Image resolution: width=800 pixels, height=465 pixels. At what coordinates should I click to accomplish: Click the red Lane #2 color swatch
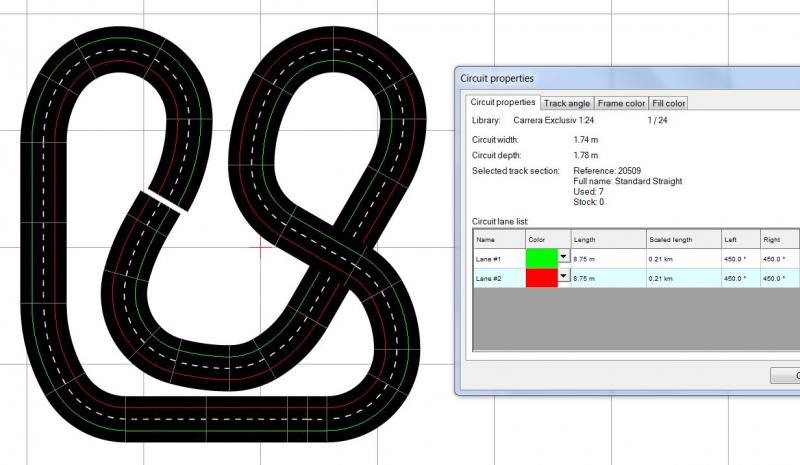541,278
